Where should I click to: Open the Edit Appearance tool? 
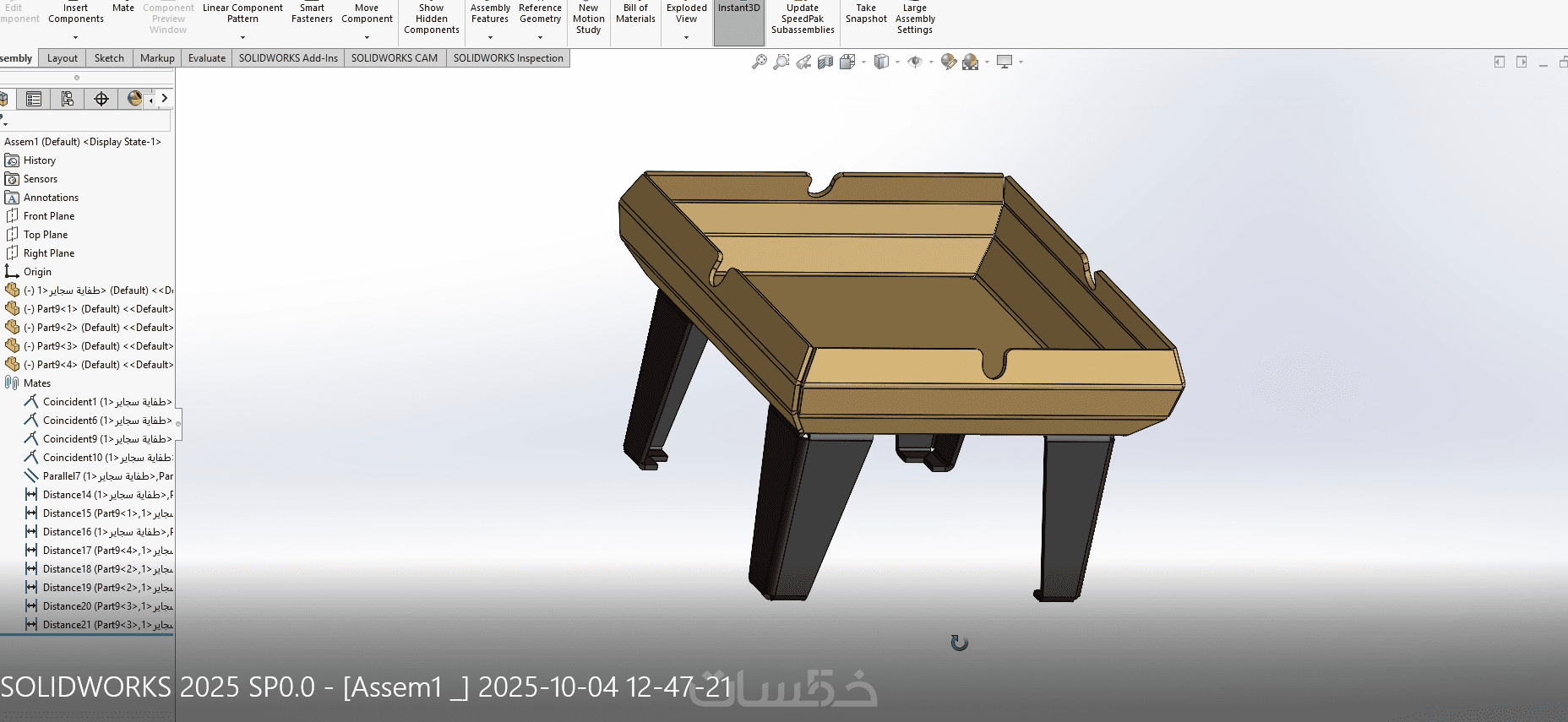click(x=949, y=62)
